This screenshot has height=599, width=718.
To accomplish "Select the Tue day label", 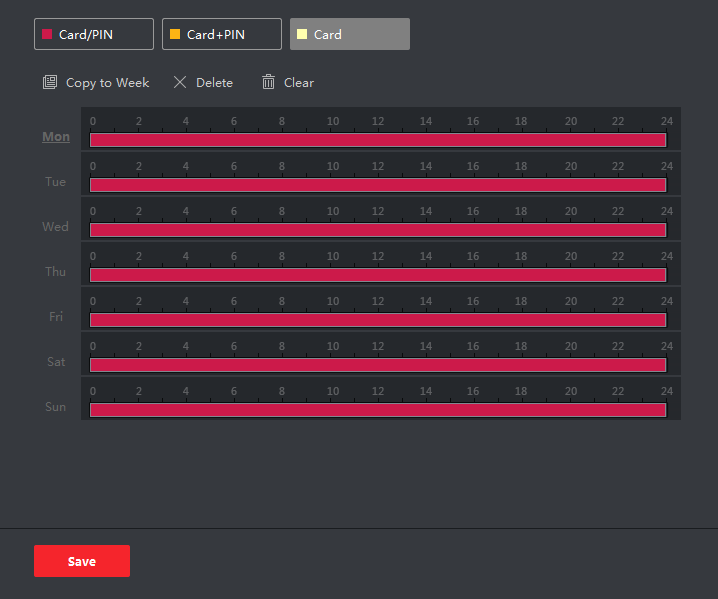I will tap(56, 182).
